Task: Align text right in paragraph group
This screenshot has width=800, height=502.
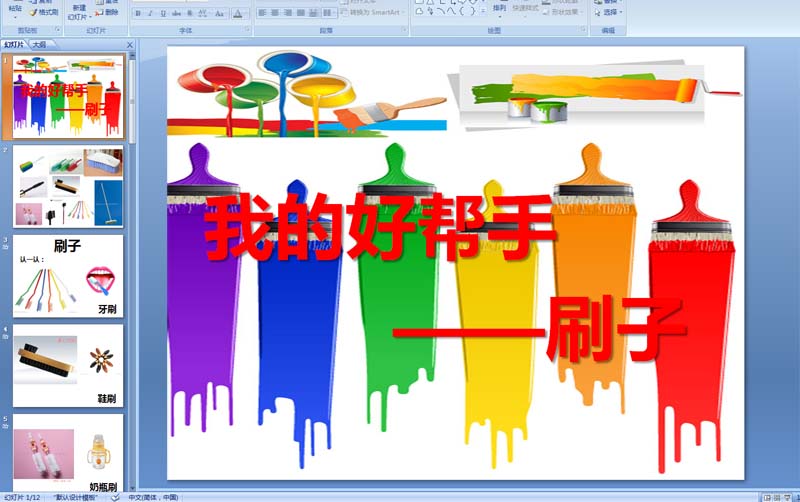Action: point(288,13)
